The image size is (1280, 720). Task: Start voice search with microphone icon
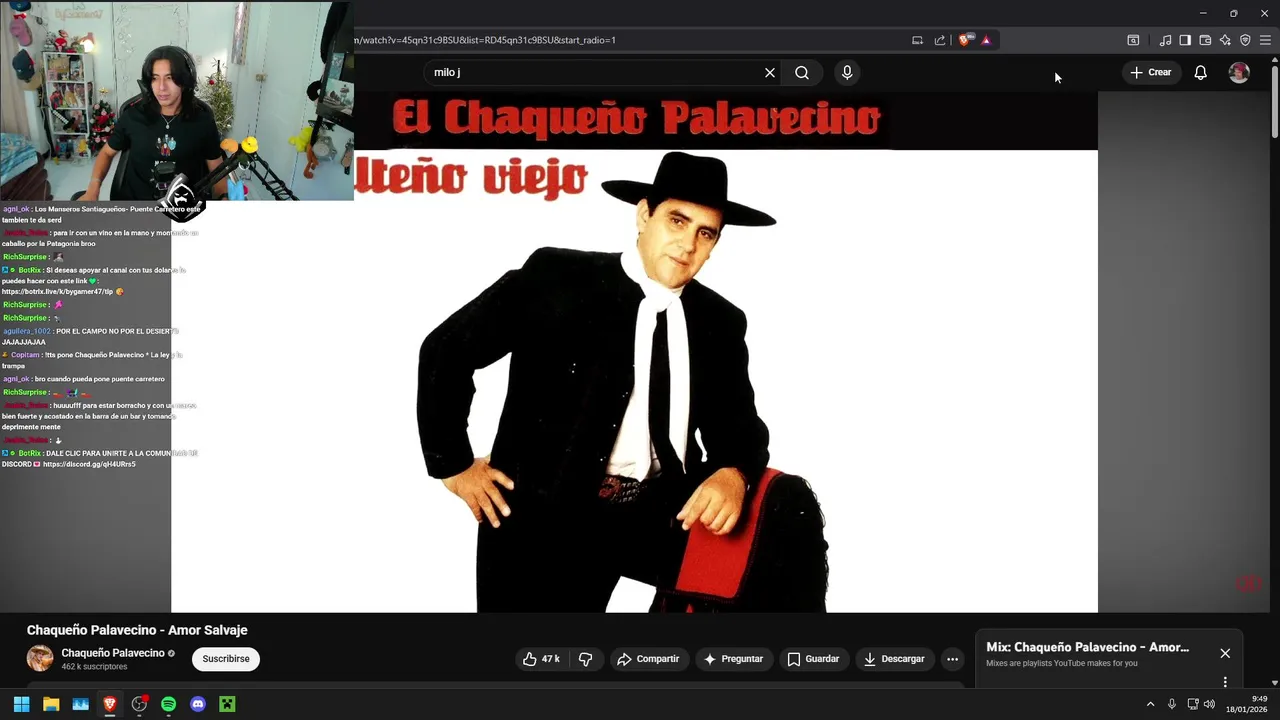click(x=847, y=72)
